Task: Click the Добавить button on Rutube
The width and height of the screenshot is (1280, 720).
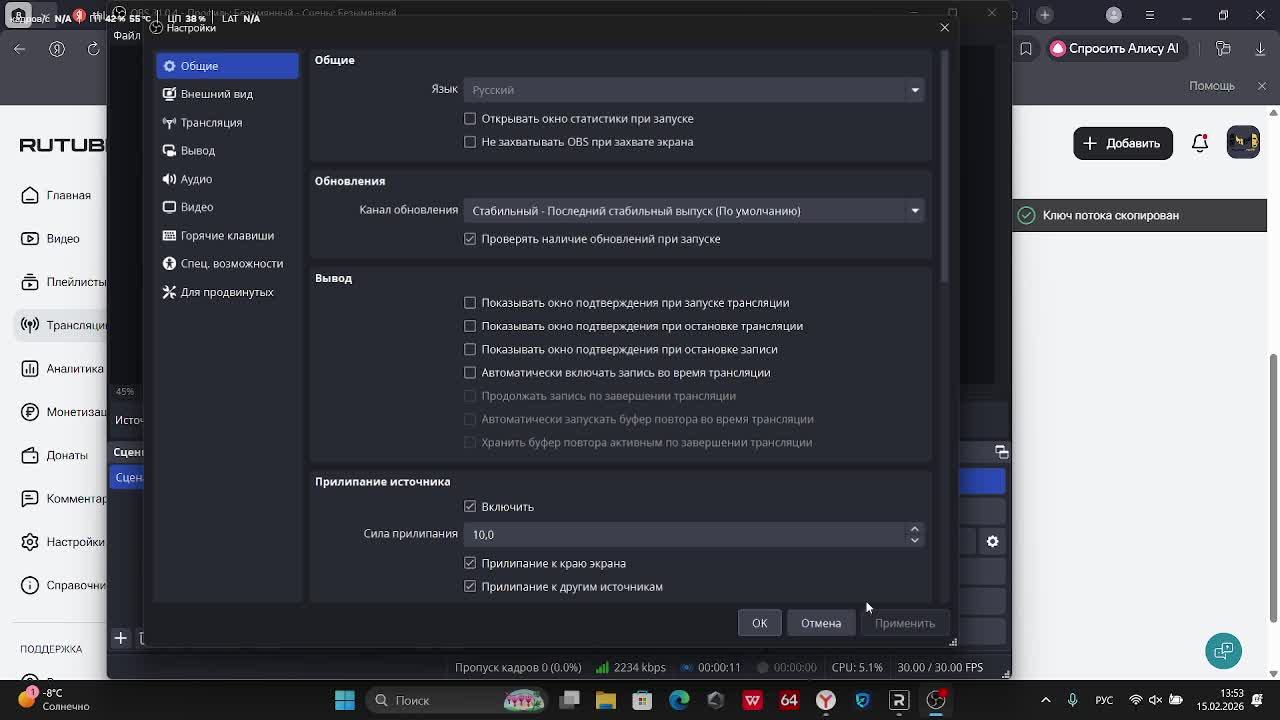Action: 1123,143
